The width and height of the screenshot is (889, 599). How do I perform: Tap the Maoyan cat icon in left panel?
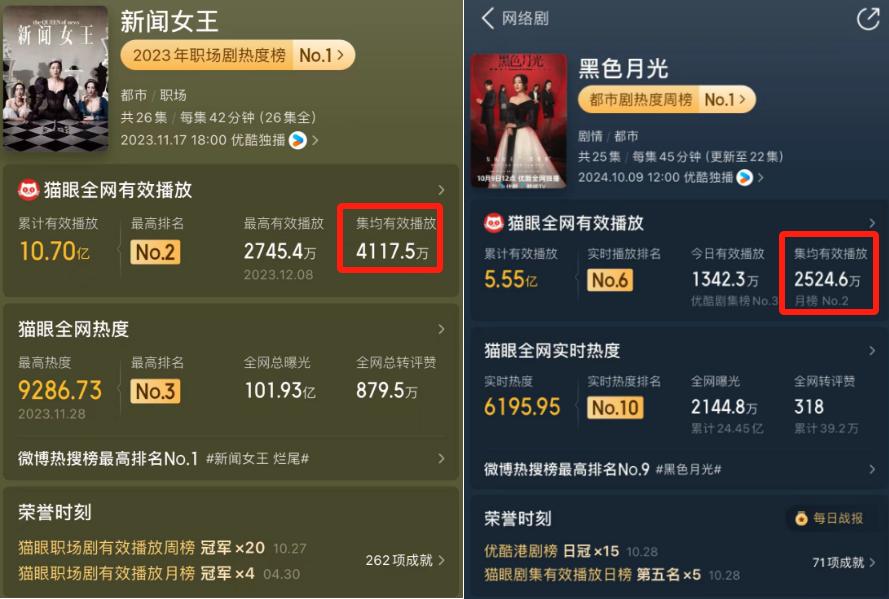point(28,190)
